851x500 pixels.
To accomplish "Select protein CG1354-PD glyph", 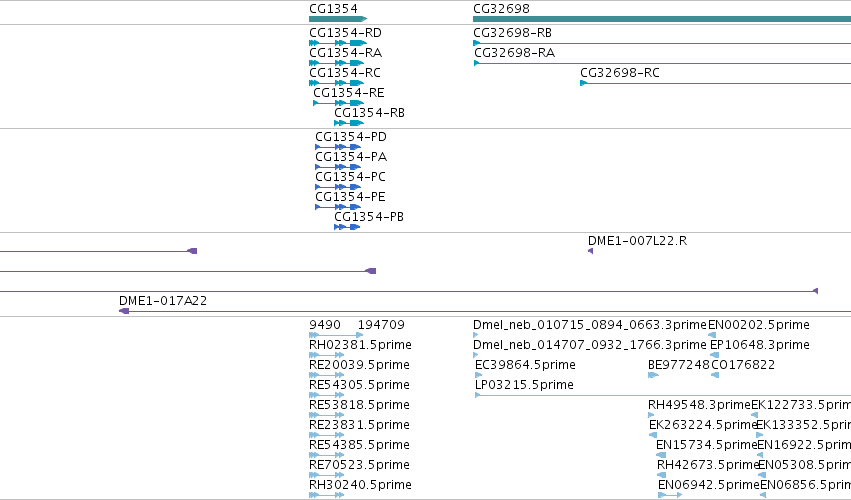I will tap(338, 147).
